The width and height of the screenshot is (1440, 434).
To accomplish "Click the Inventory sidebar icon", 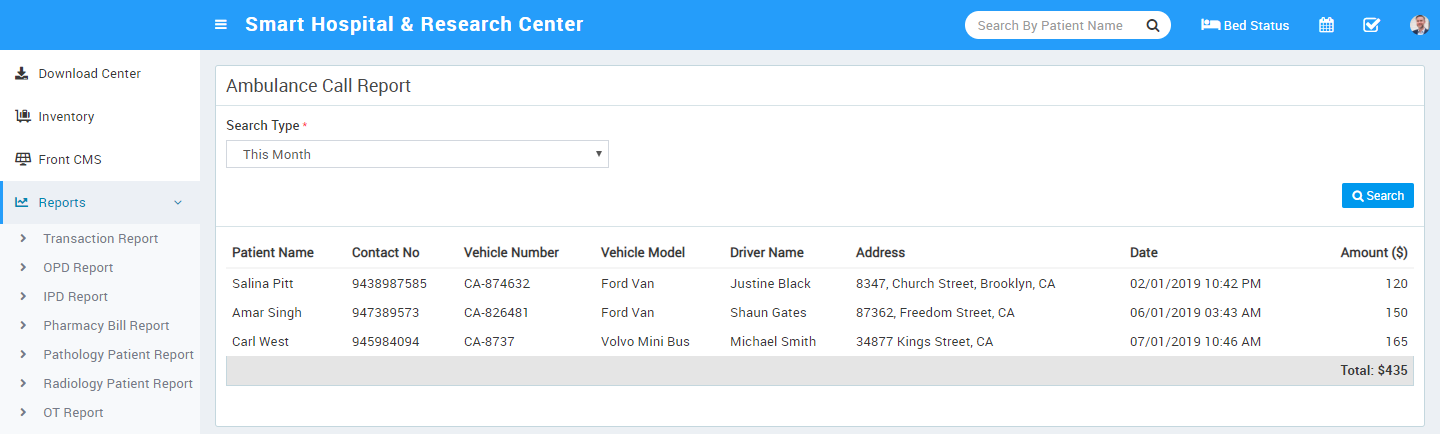I will point(22,116).
